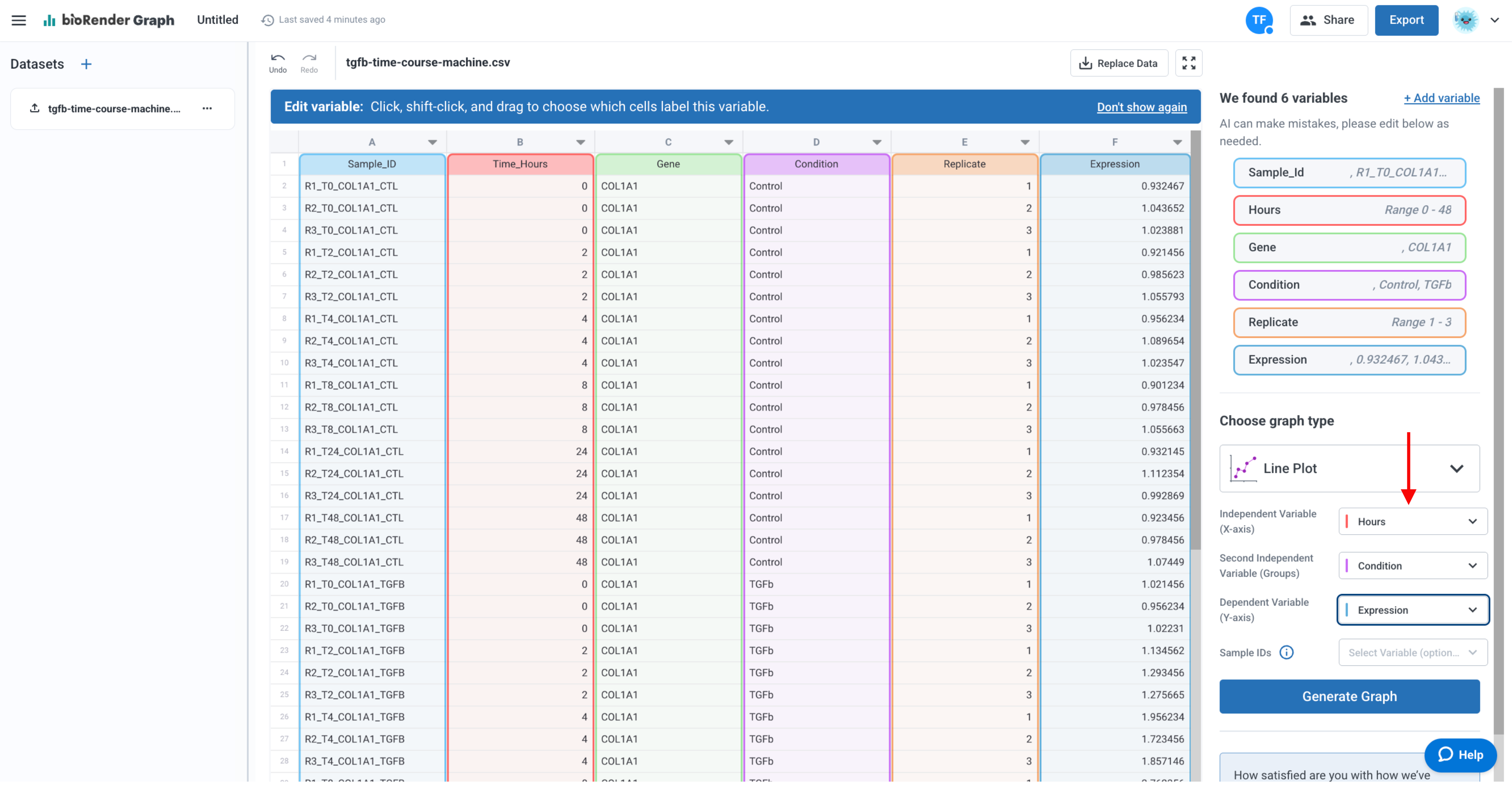
Task: Select cell R1_T0_COL1A1_CTL
Action: coord(371,186)
